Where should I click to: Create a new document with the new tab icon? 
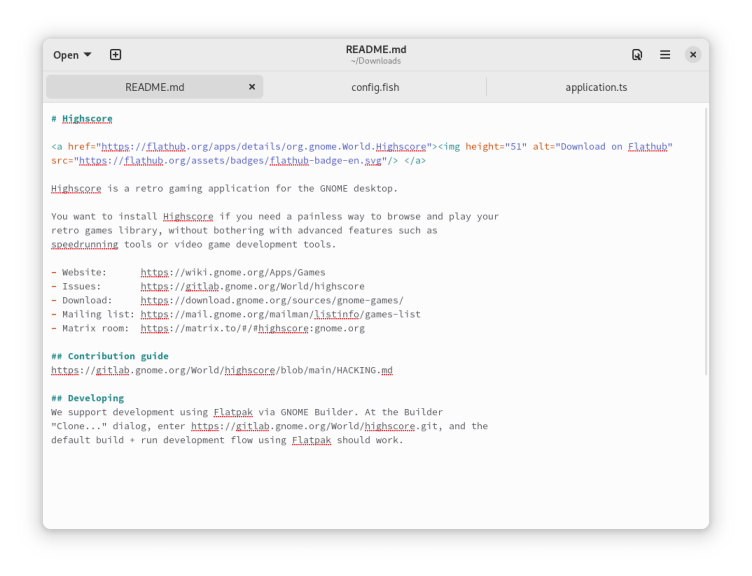(115, 55)
